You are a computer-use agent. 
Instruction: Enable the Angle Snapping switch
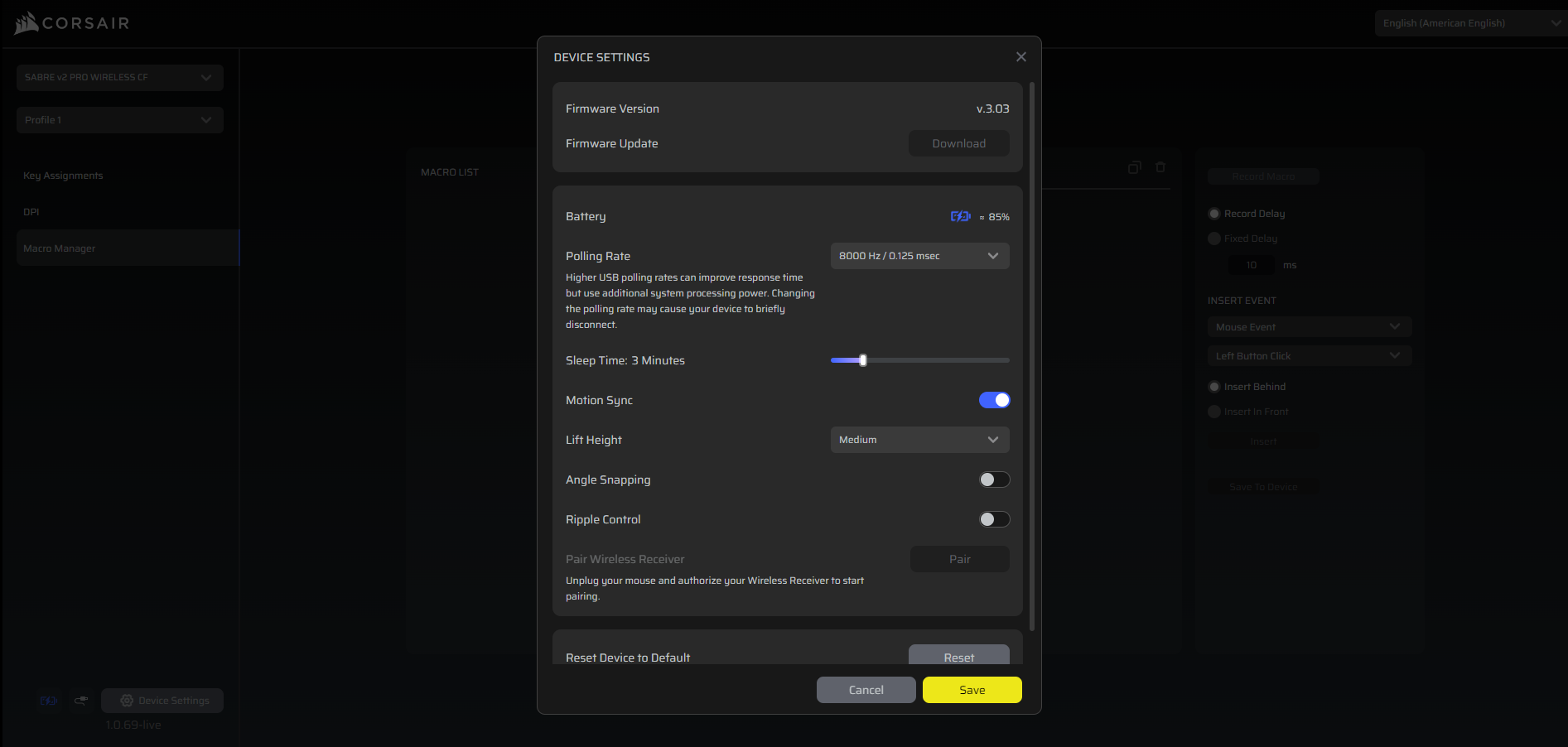click(x=994, y=480)
